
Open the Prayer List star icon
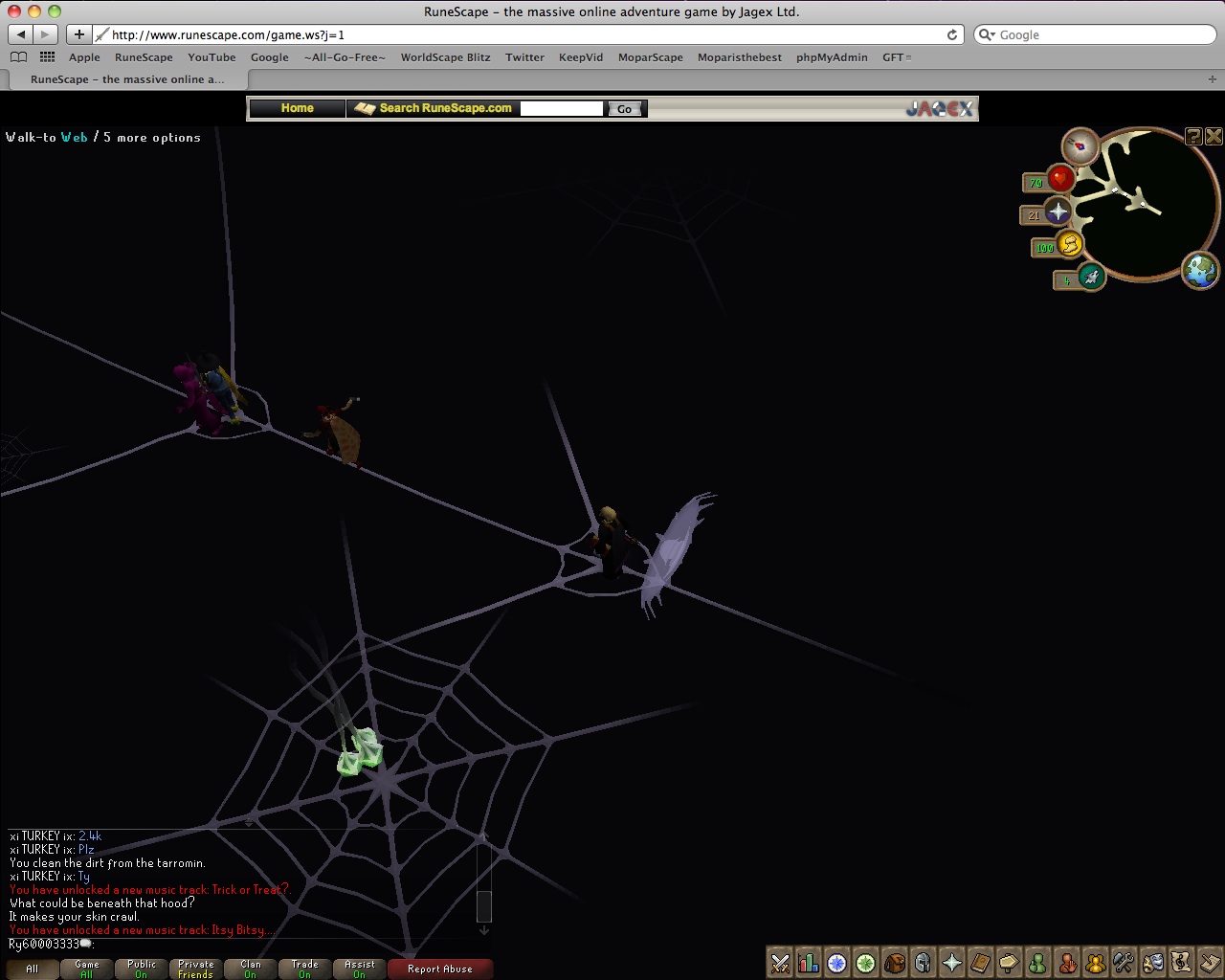coord(952,963)
